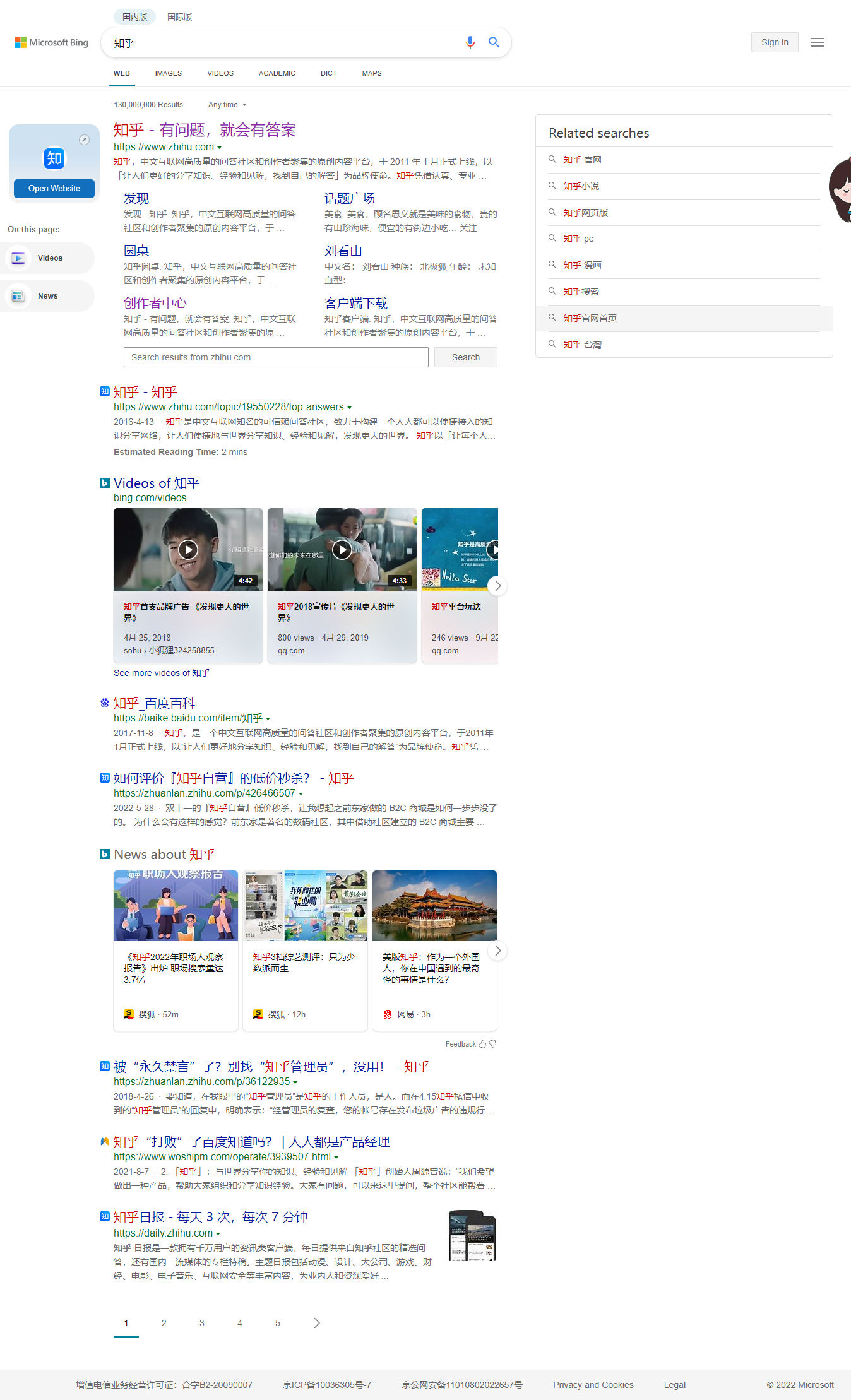Go to next results page arrow
The width and height of the screenshot is (851, 1400).
(x=317, y=1323)
